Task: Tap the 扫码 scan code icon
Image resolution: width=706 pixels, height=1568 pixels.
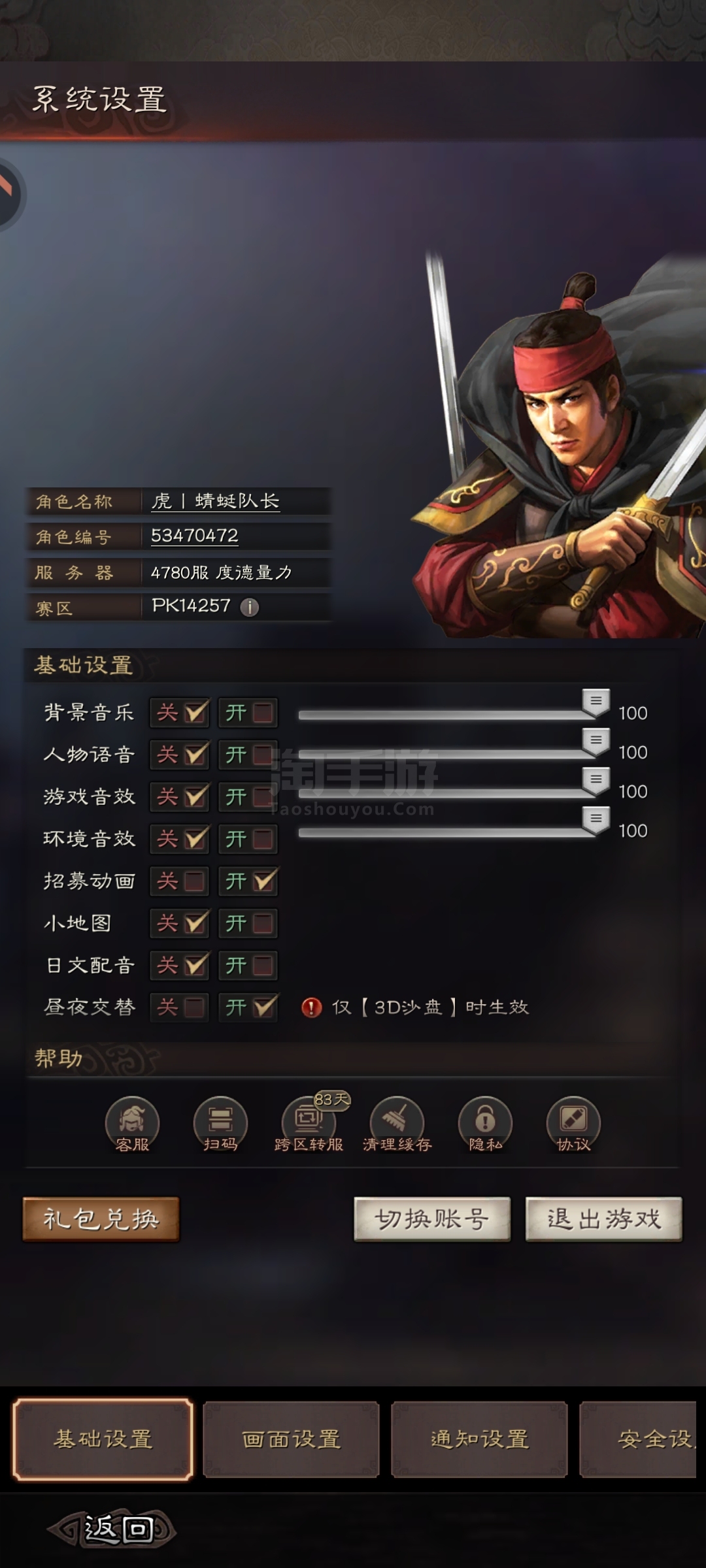Action: coord(220,1124)
